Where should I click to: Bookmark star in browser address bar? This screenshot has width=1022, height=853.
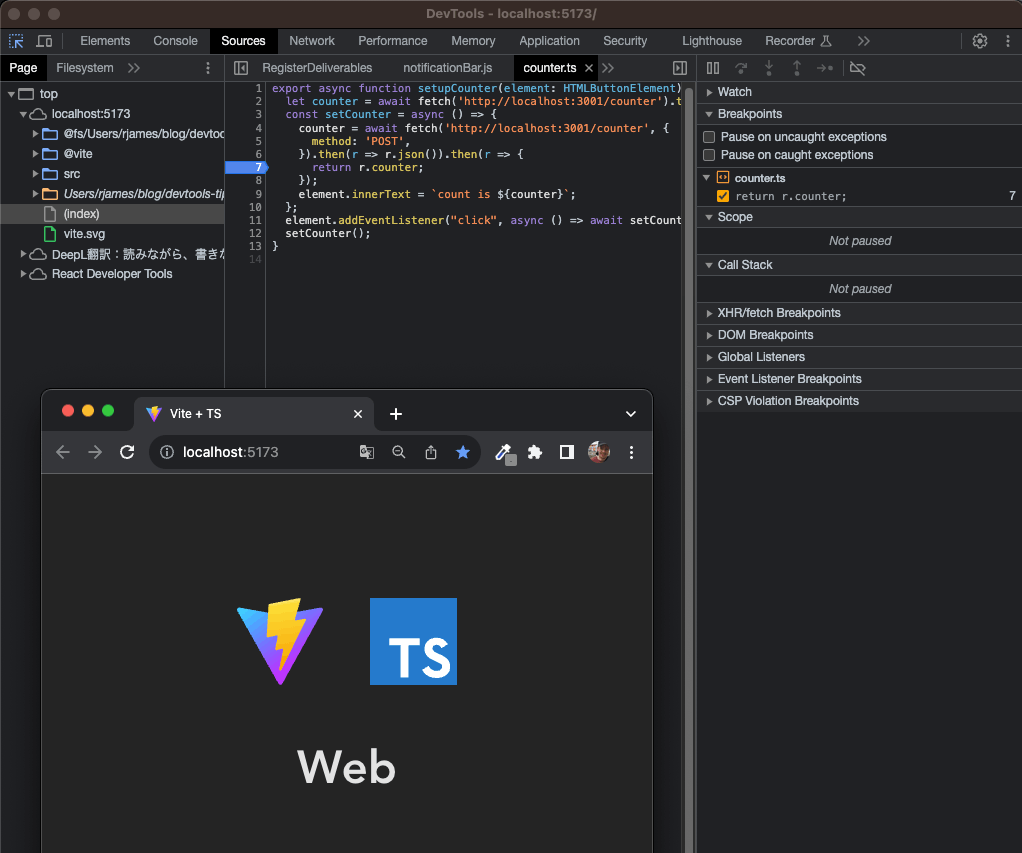tap(463, 452)
